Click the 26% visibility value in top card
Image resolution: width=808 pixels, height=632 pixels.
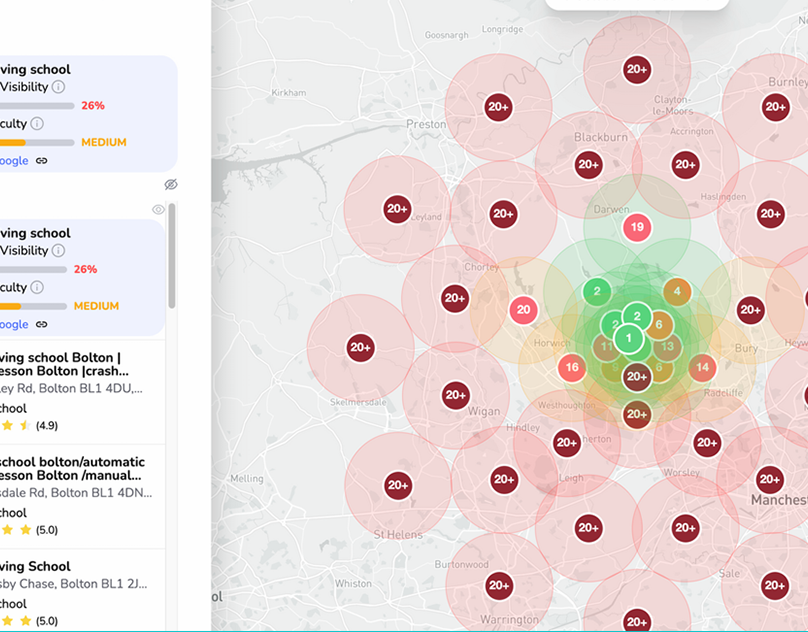click(93, 106)
